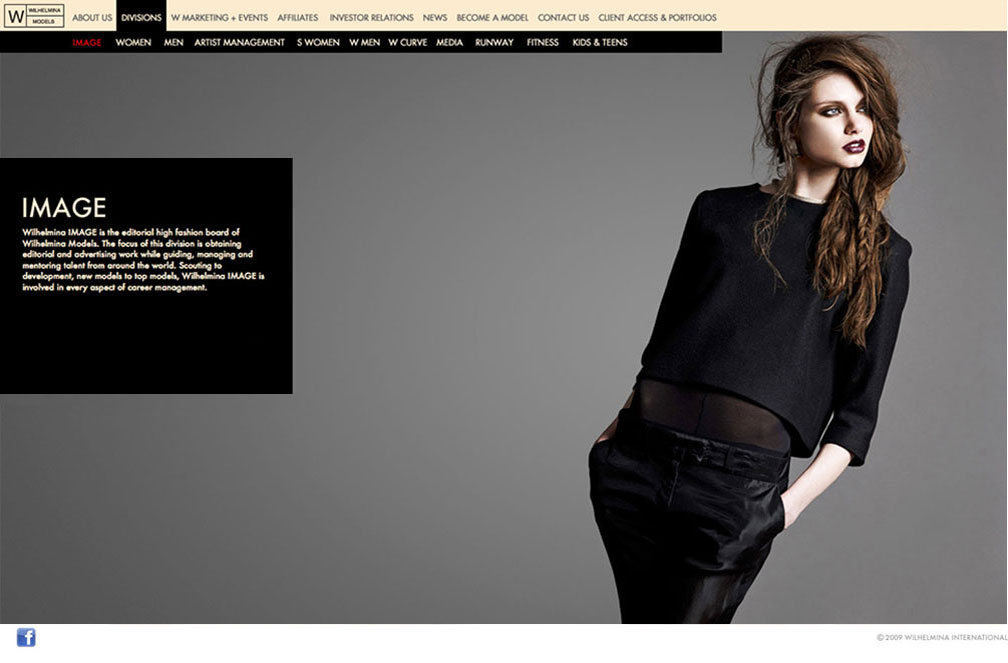Open the News page
The width and height of the screenshot is (1008, 663).
click(435, 17)
